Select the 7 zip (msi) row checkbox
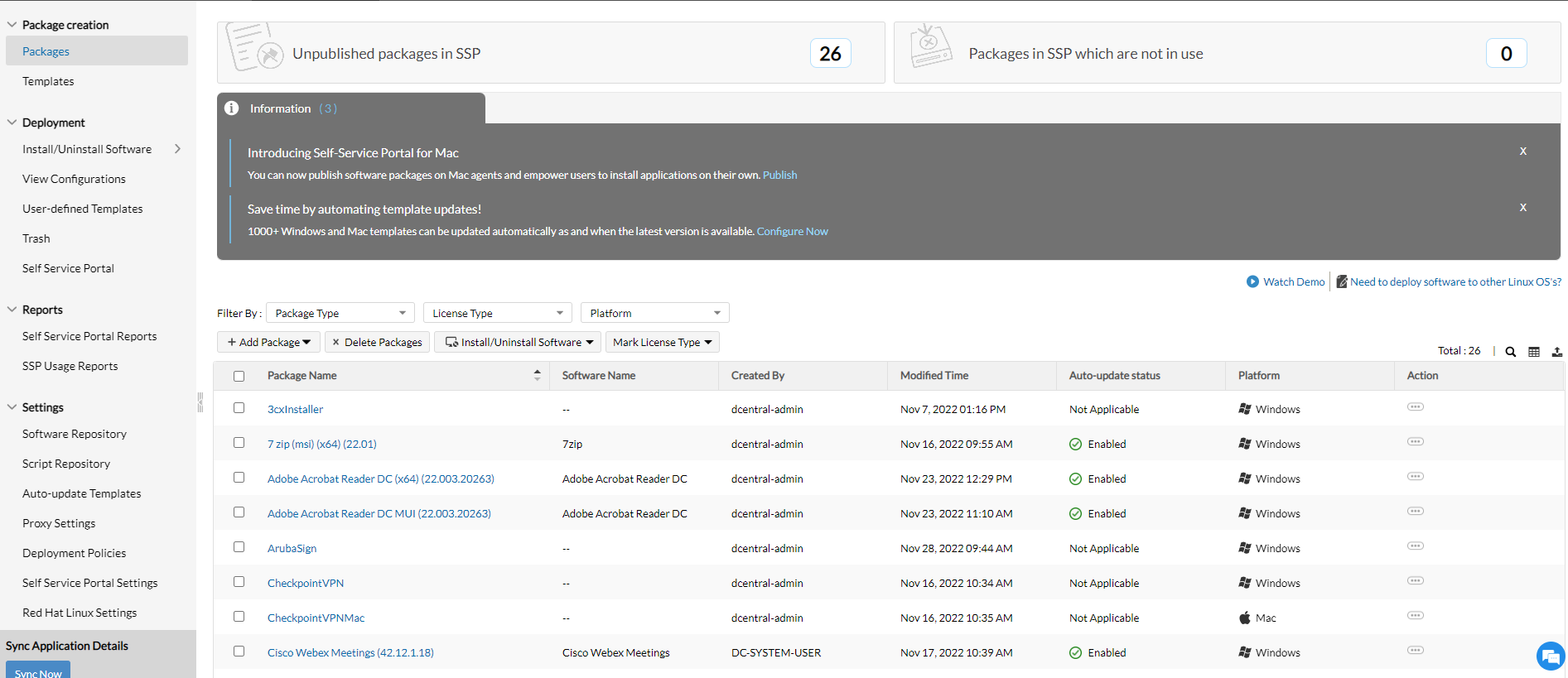1568x678 pixels. 239,443
